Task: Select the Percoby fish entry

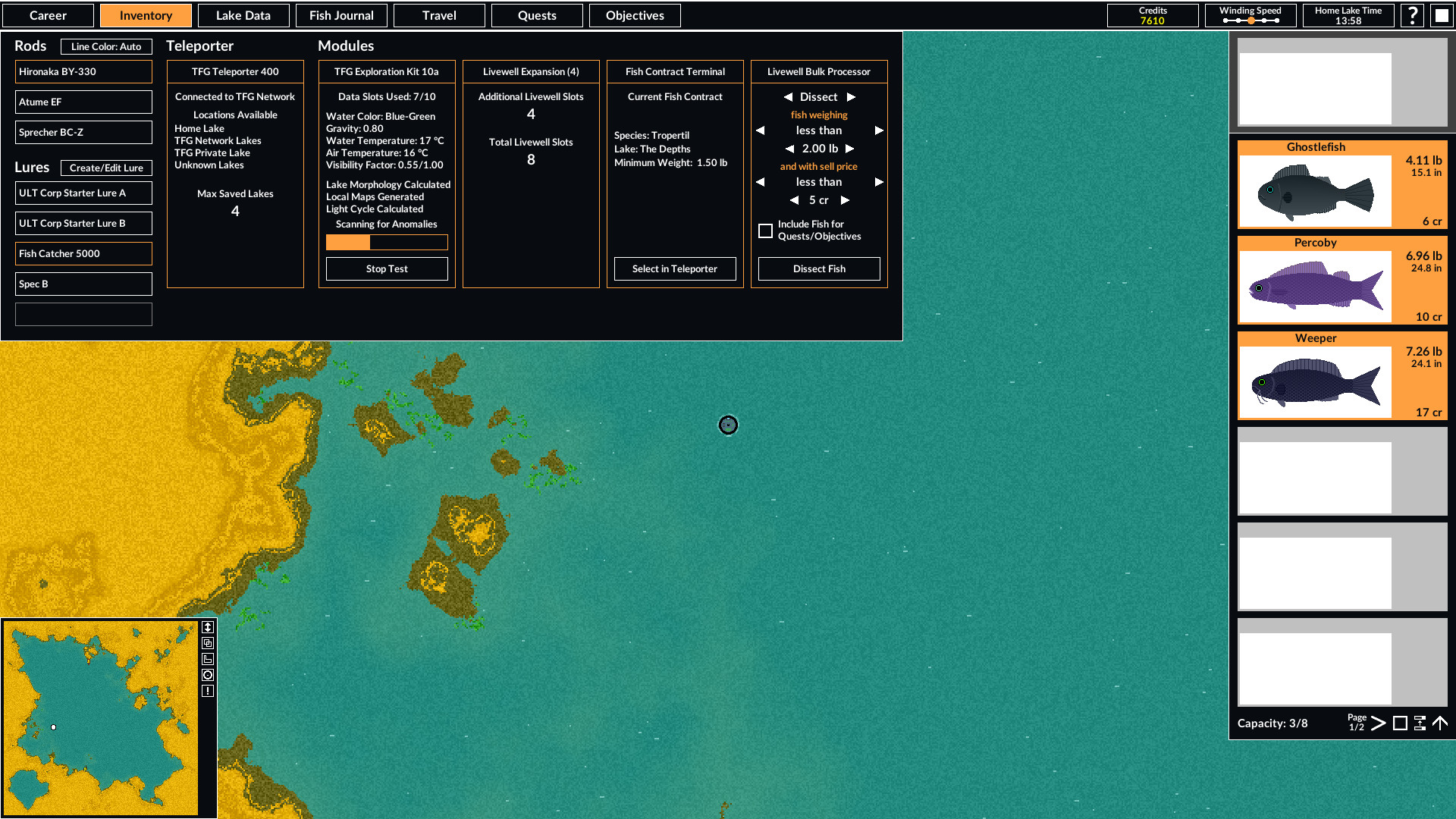Action: 1342,280
